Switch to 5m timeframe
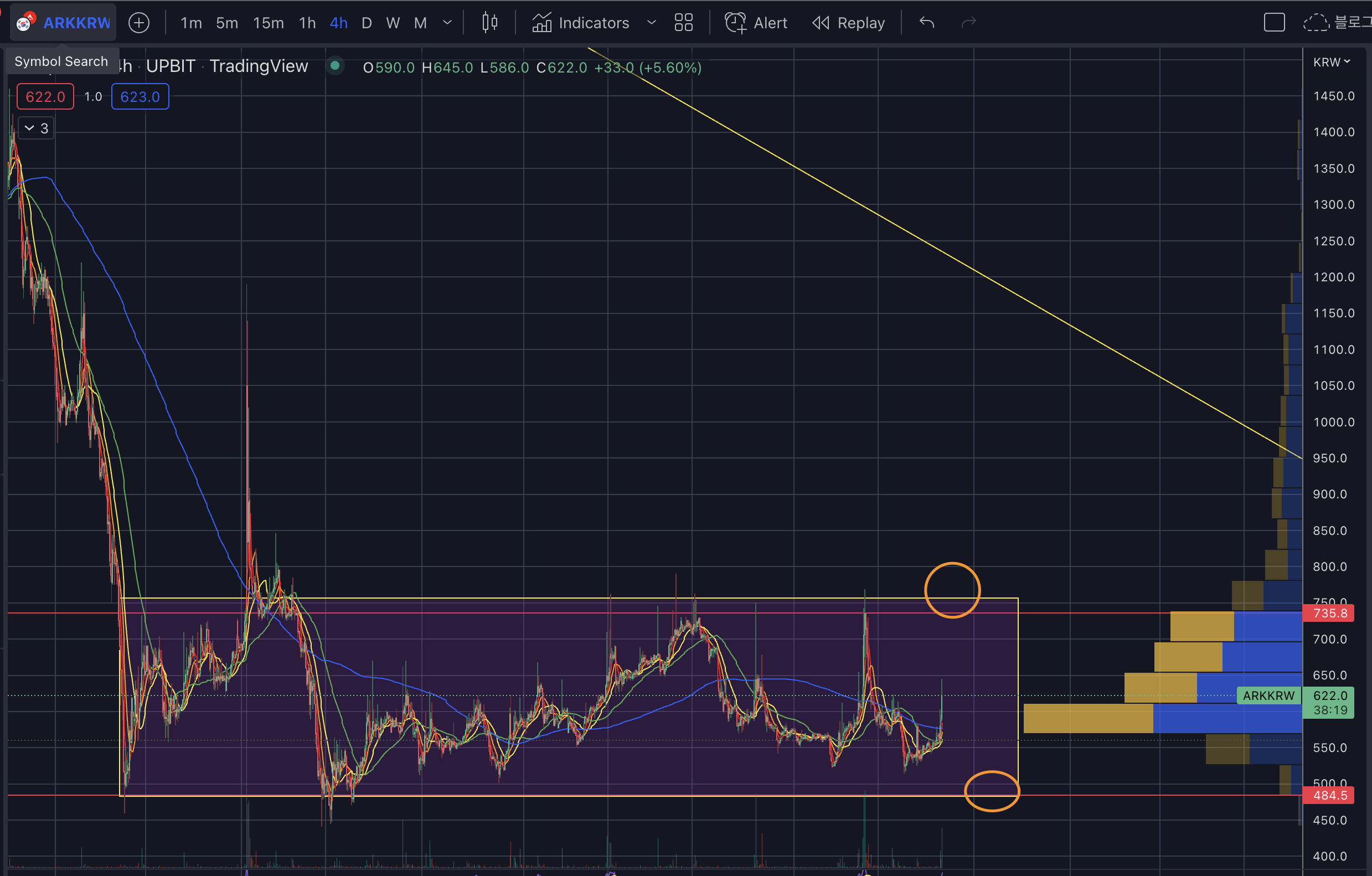Screen dimensions: 1372x876 tap(227, 23)
